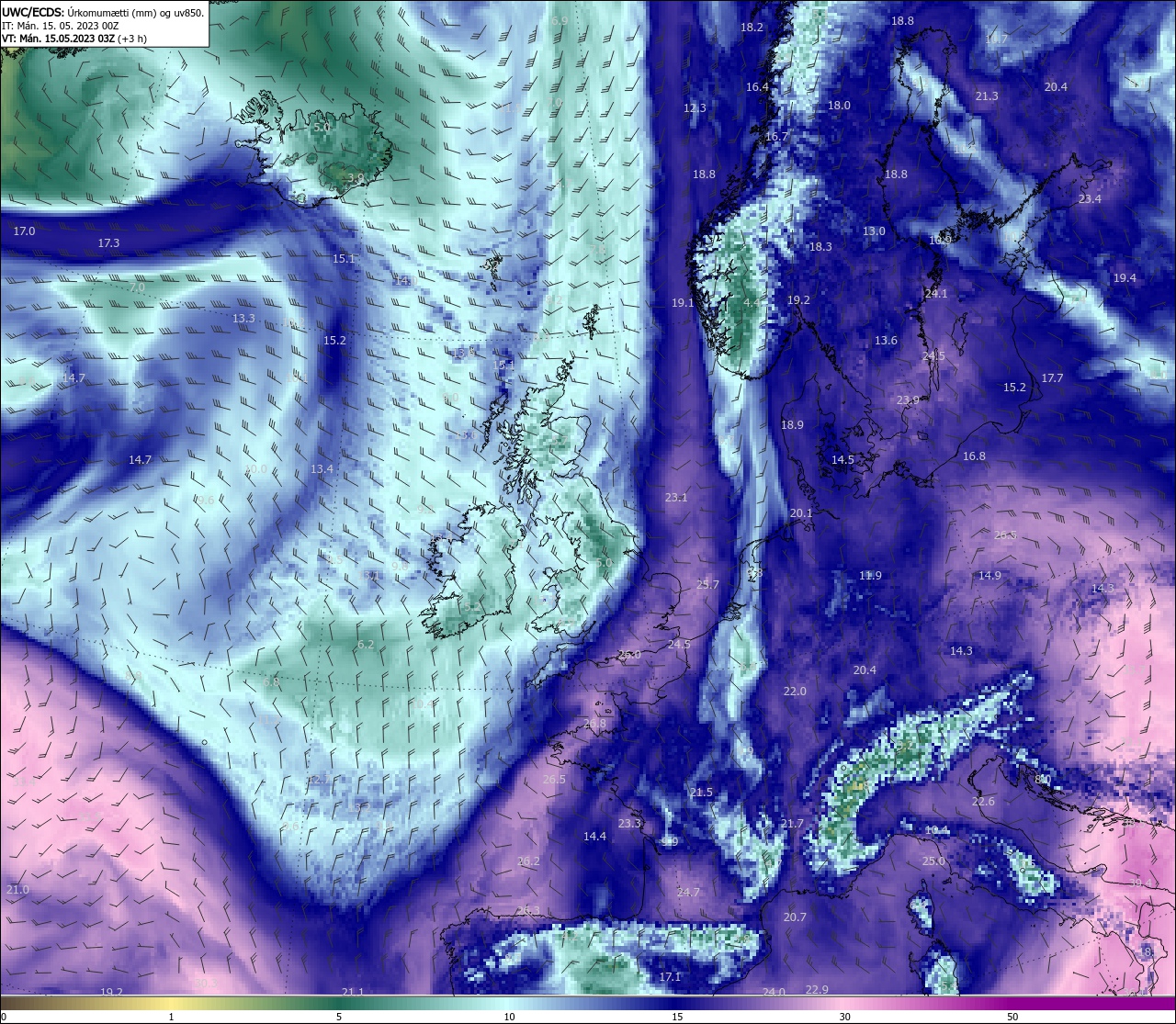Select the 12.3 map value

click(x=695, y=108)
